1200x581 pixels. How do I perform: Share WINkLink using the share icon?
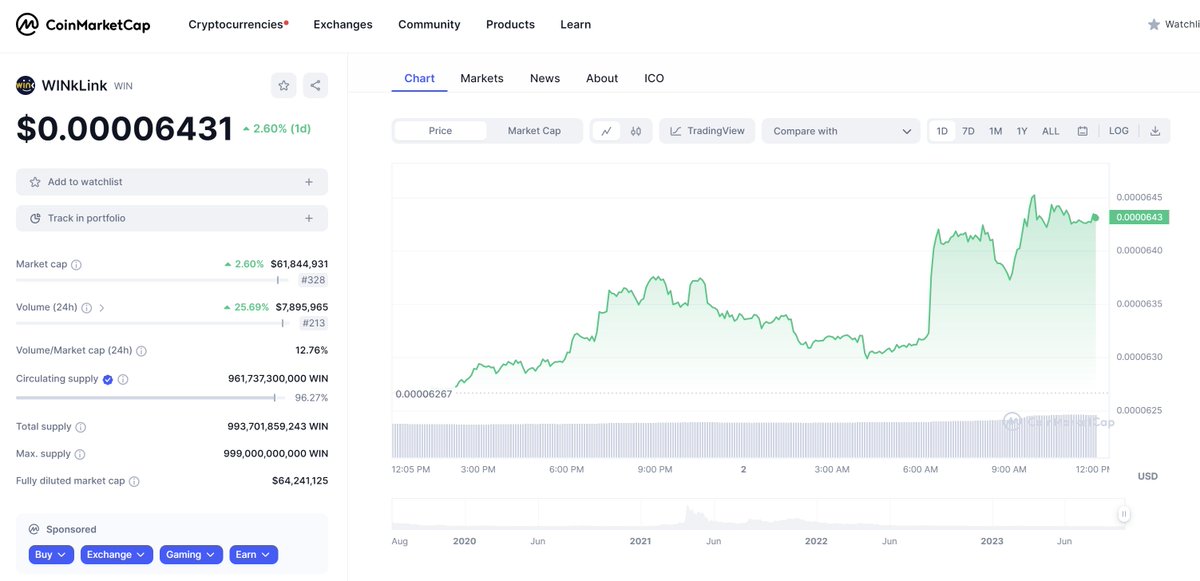pos(315,86)
